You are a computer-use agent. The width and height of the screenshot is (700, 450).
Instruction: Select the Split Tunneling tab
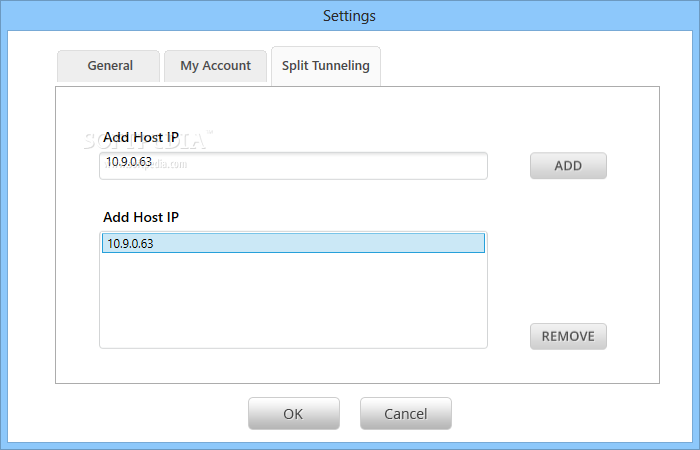coord(326,66)
